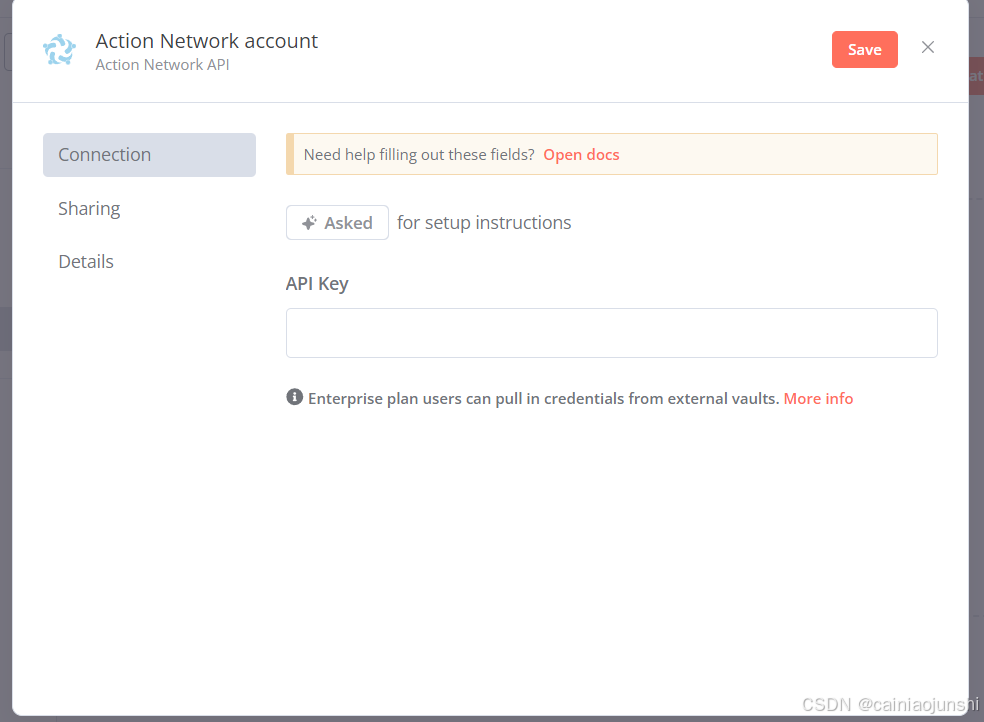Open the Connection tab
This screenshot has width=984, height=722.
(x=149, y=155)
